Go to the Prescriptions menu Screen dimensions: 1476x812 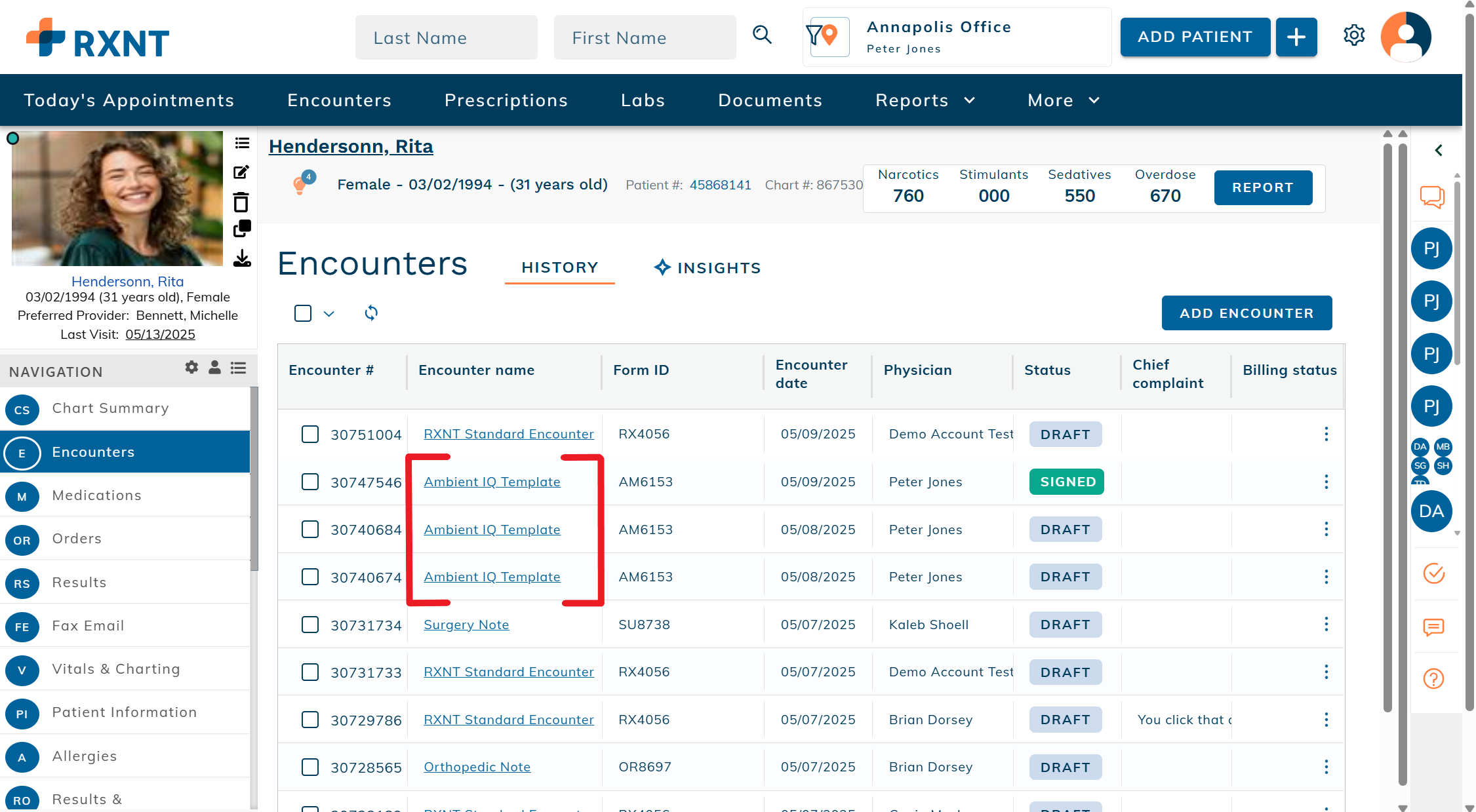506,100
